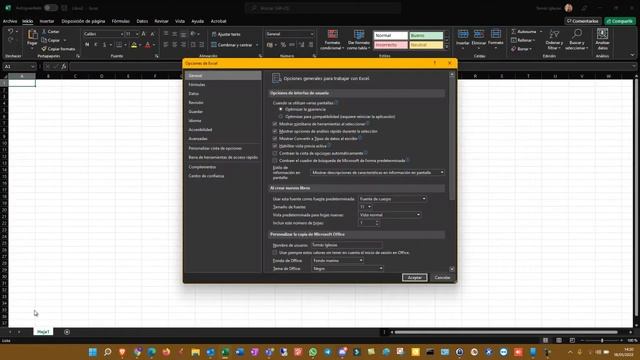Click Combinar y centrar in the ribbon
640x360 pixels.
tap(233, 45)
